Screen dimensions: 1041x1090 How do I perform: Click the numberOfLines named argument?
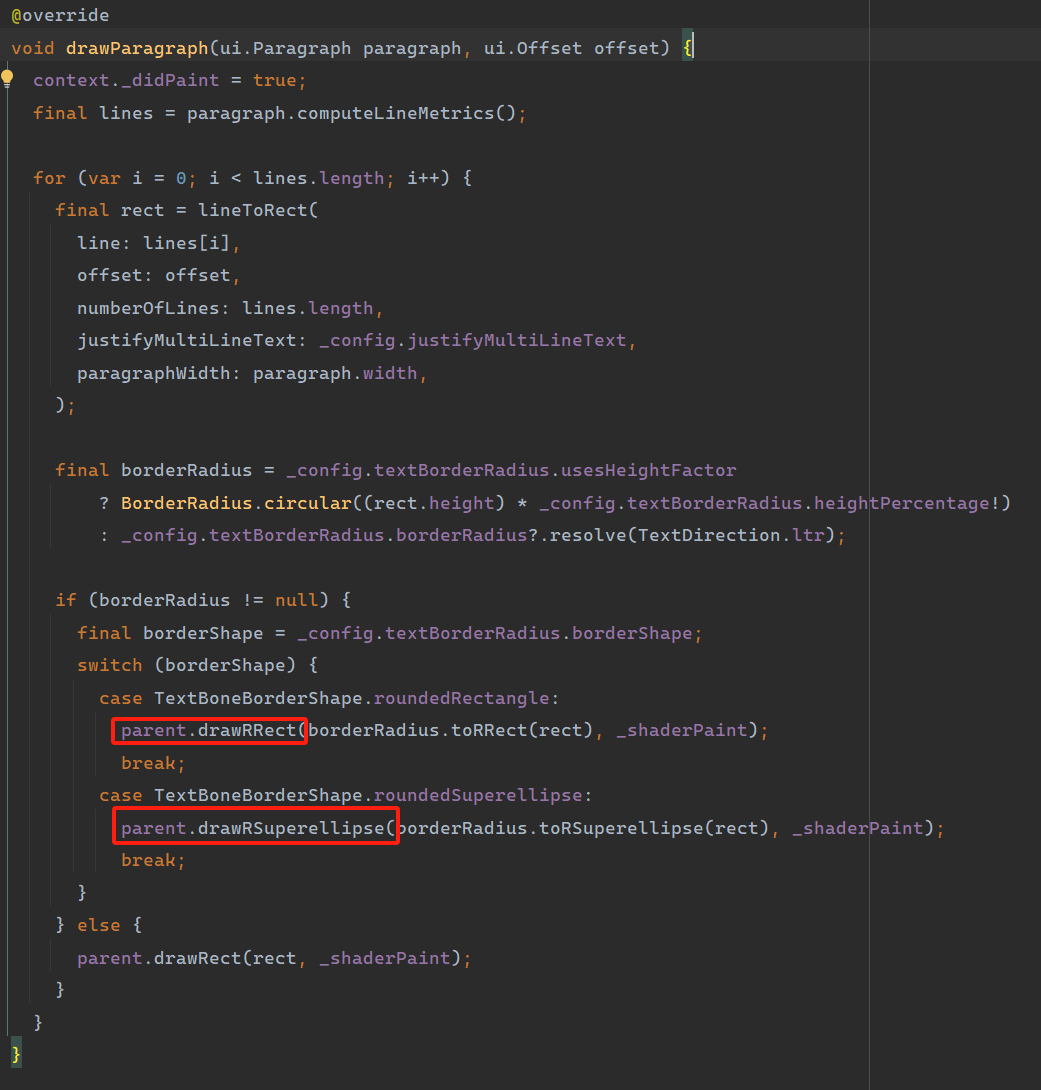click(x=148, y=308)
